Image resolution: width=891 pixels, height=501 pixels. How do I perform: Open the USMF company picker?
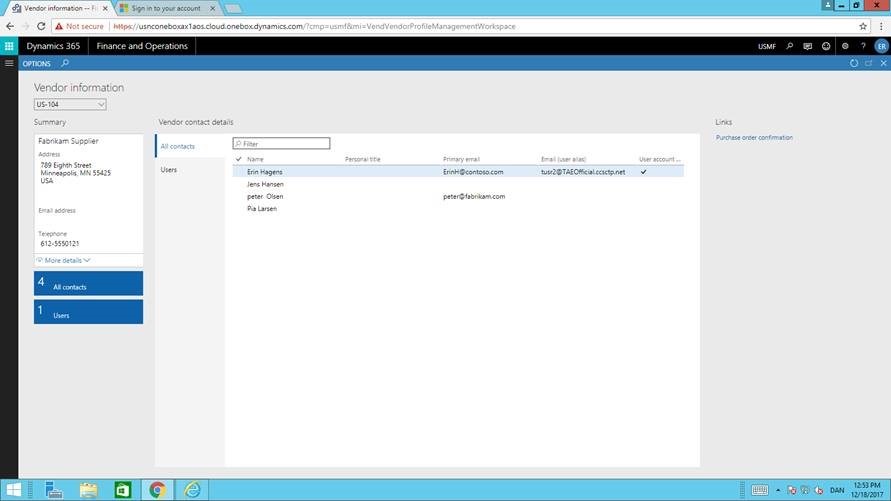coord(767,46)
